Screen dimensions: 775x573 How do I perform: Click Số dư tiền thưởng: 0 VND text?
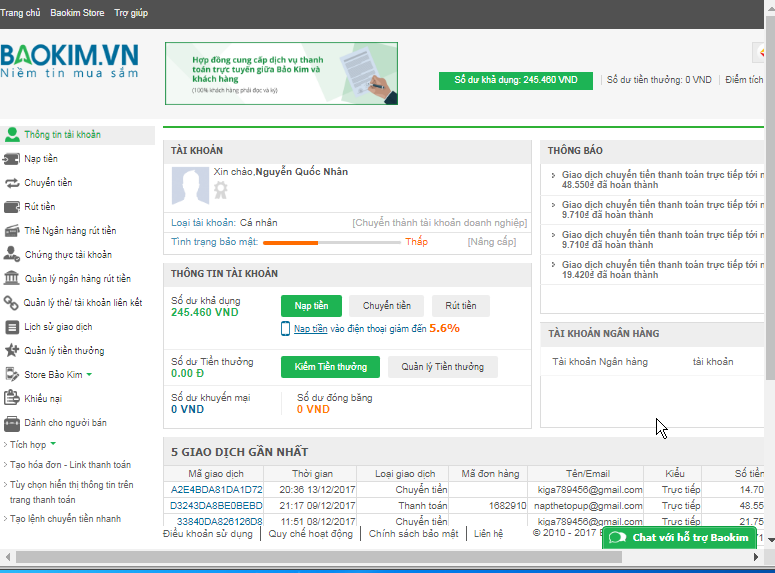click(x=659, y=80)
